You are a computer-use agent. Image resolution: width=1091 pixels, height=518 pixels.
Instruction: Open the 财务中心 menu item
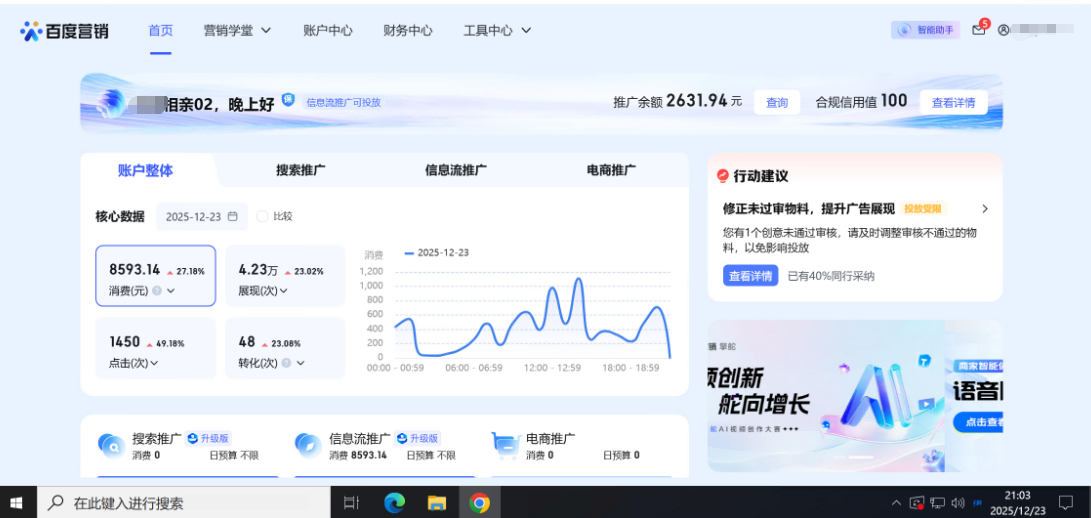coord(408,30)
